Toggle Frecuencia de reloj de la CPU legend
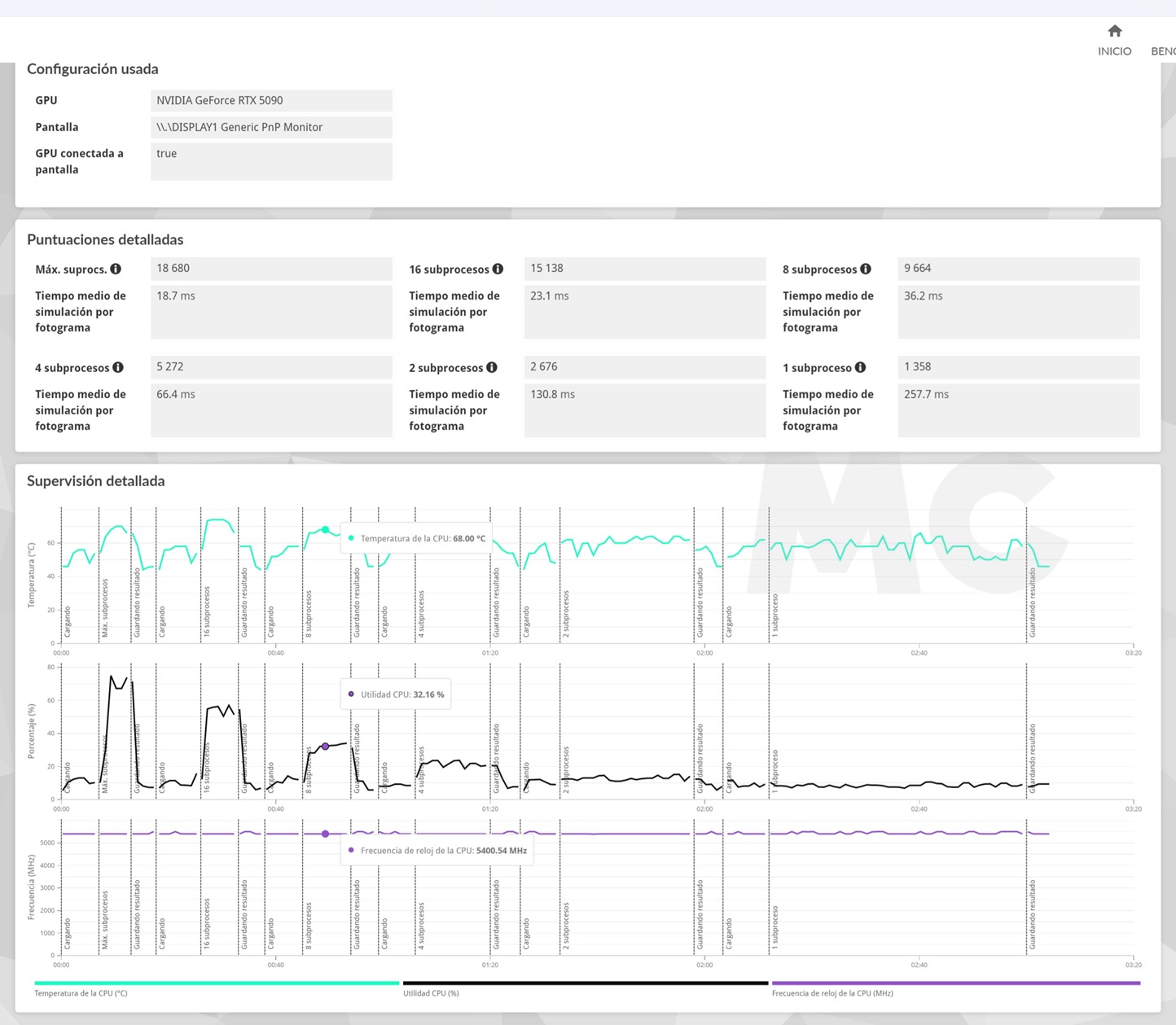 pos(832,993)
